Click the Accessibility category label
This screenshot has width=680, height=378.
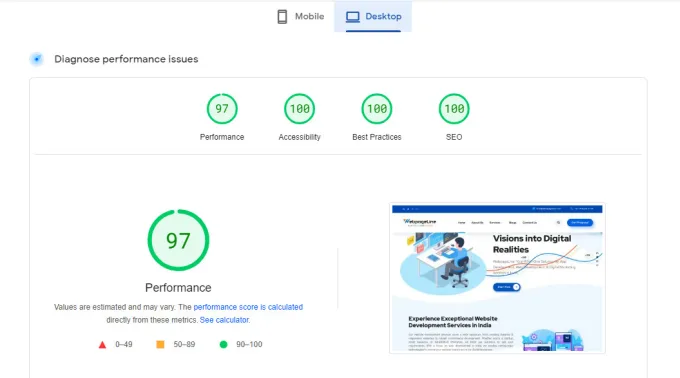pyautogui.click(x=299, y=137)
